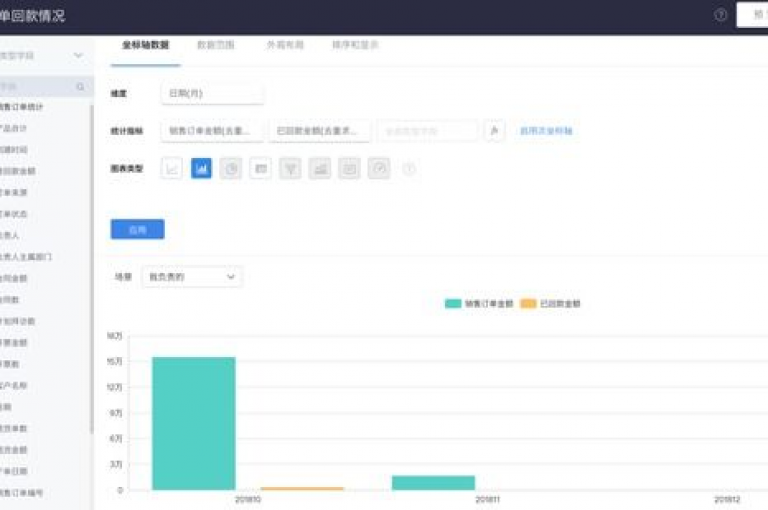Switch to the 坐标轴数据 tab
Screen dimensions: 768x510
coord(145,45)
